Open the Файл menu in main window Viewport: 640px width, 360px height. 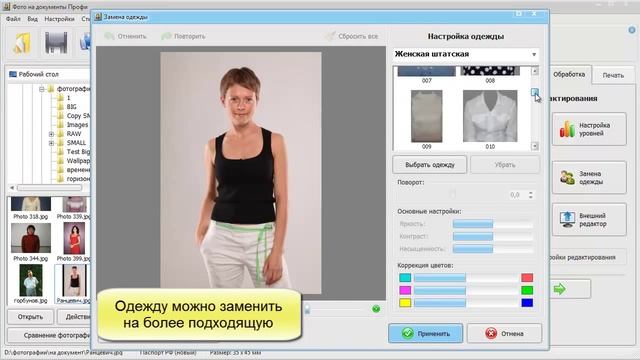(13, 19)
